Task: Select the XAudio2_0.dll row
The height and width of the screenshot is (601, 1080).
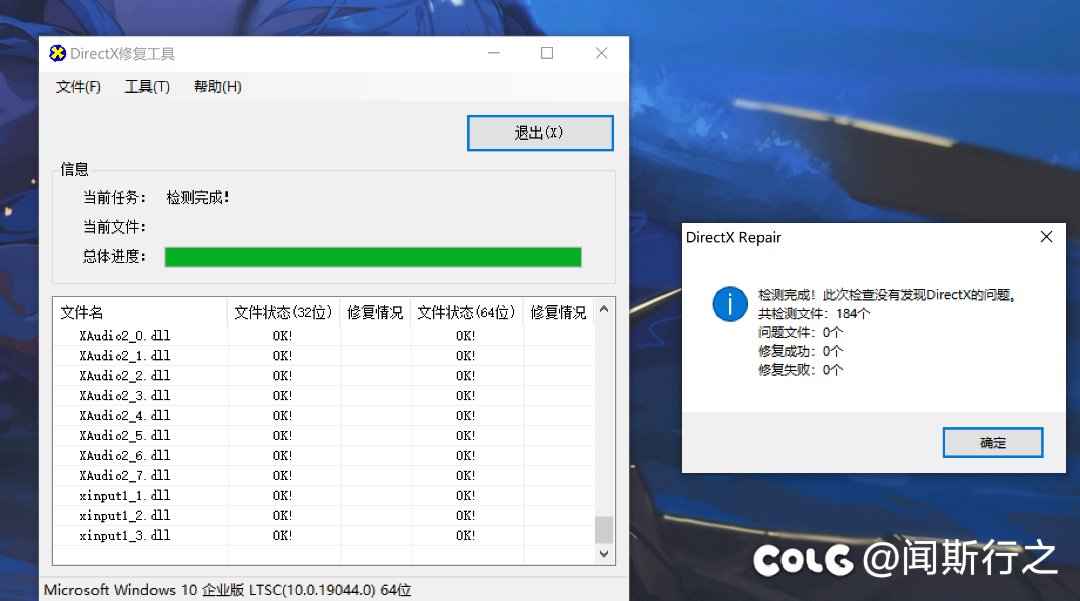Action: point(140,335)
